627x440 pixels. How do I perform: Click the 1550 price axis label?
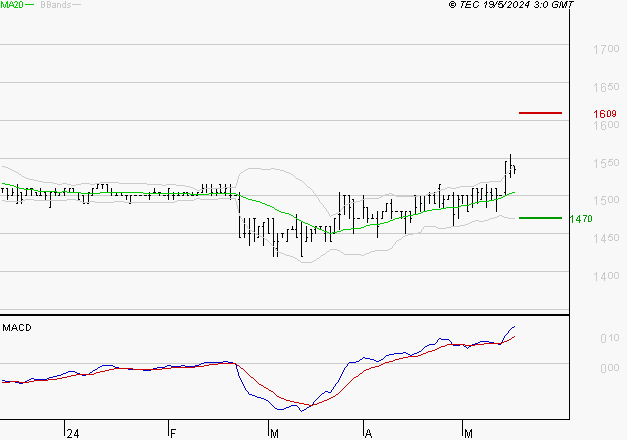pos(606,163)
